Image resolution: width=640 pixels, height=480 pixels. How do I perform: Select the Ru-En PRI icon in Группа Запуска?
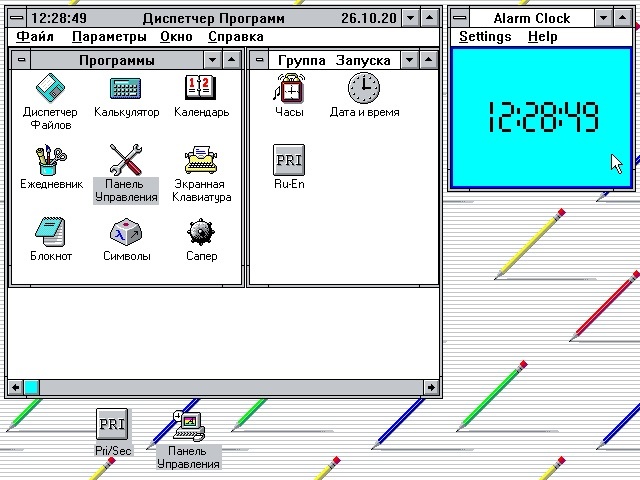coord(289,160)
